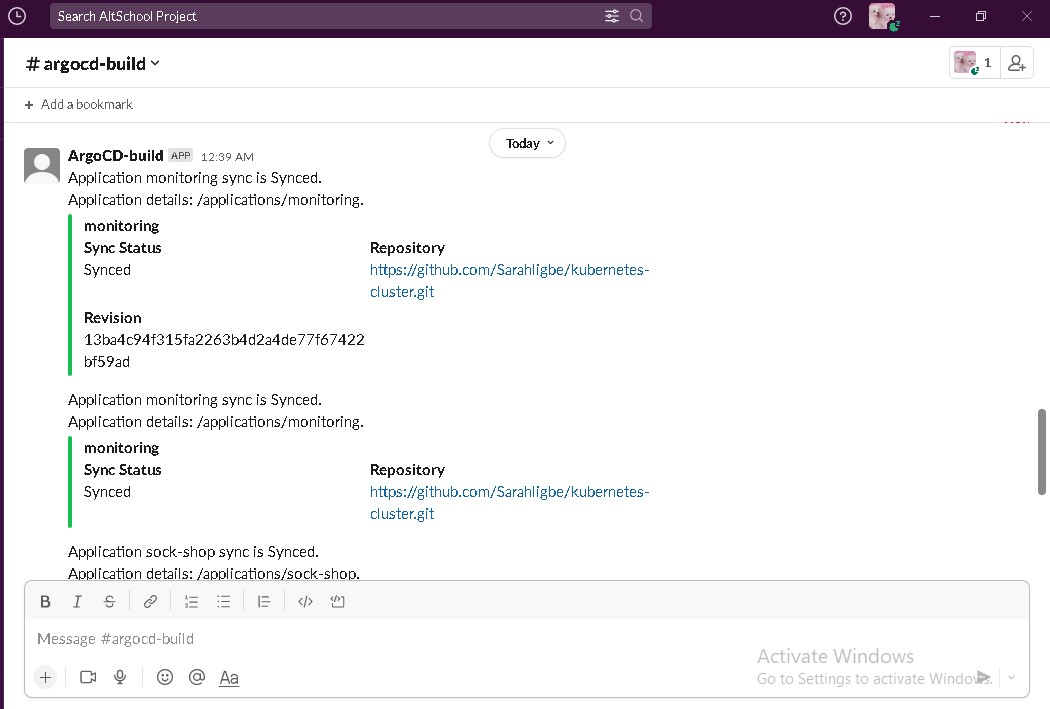The width and height of the screenshot is (1050, 709).
Task: Open the user profile avatar in title bar
Action: pos(883,16)
